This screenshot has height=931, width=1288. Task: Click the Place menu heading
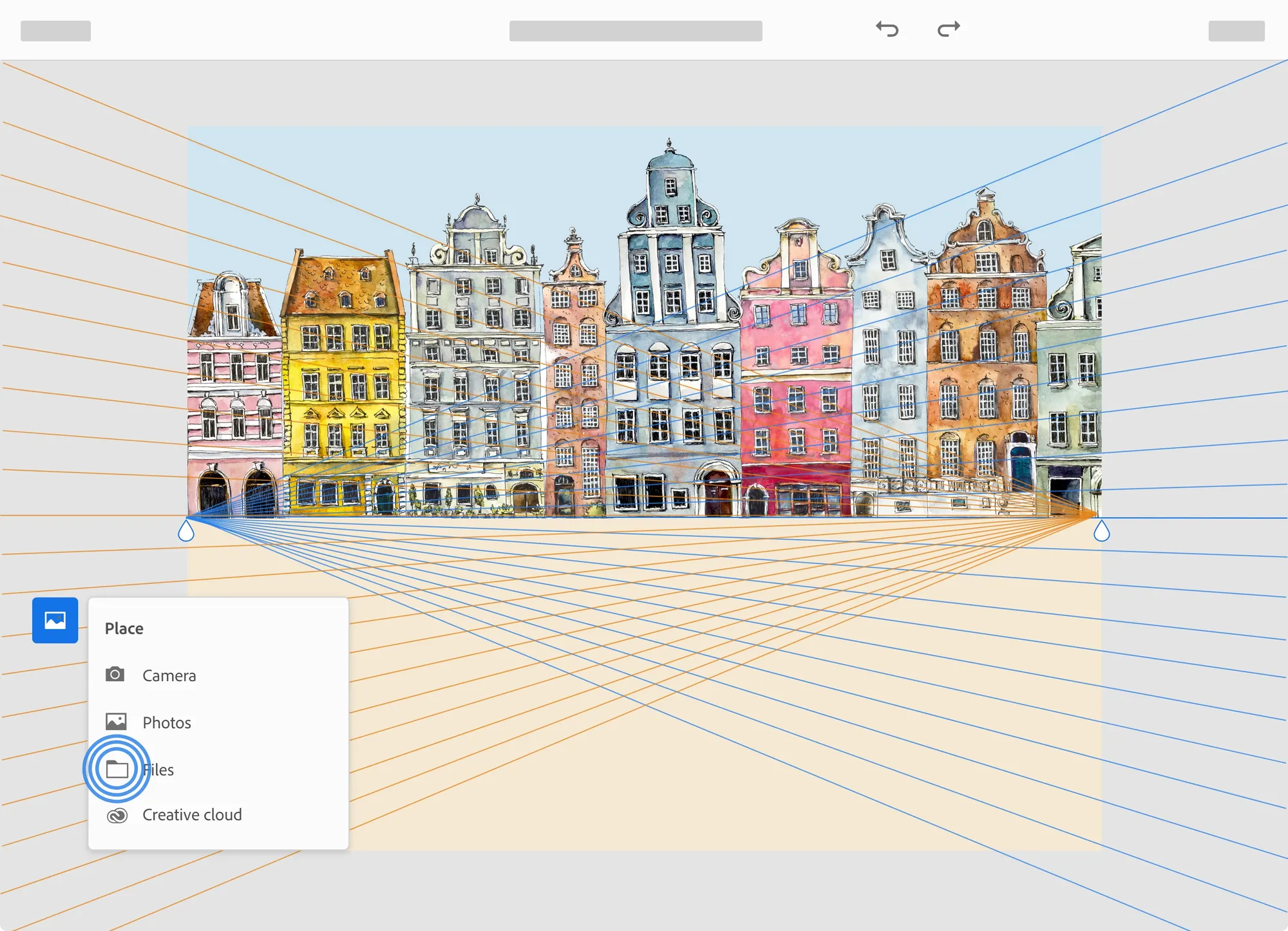[124, 628]
